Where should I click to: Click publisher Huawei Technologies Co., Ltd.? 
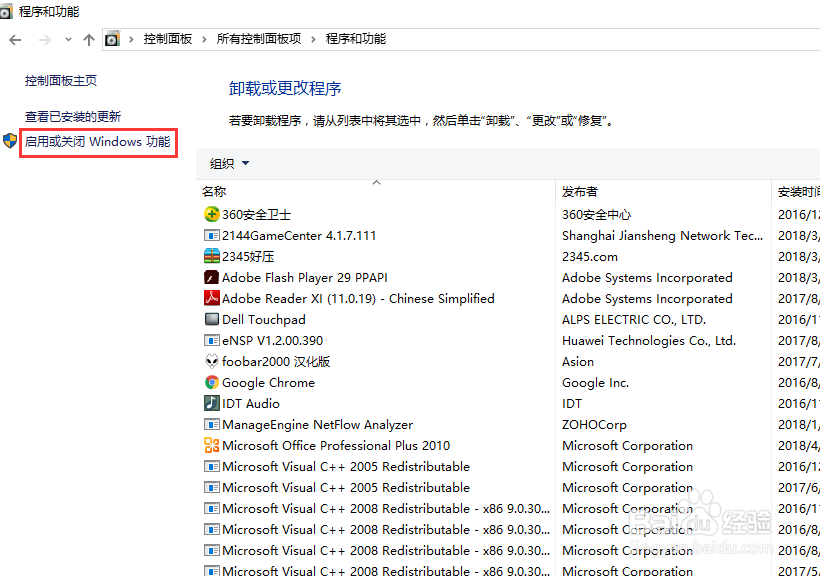648,341
